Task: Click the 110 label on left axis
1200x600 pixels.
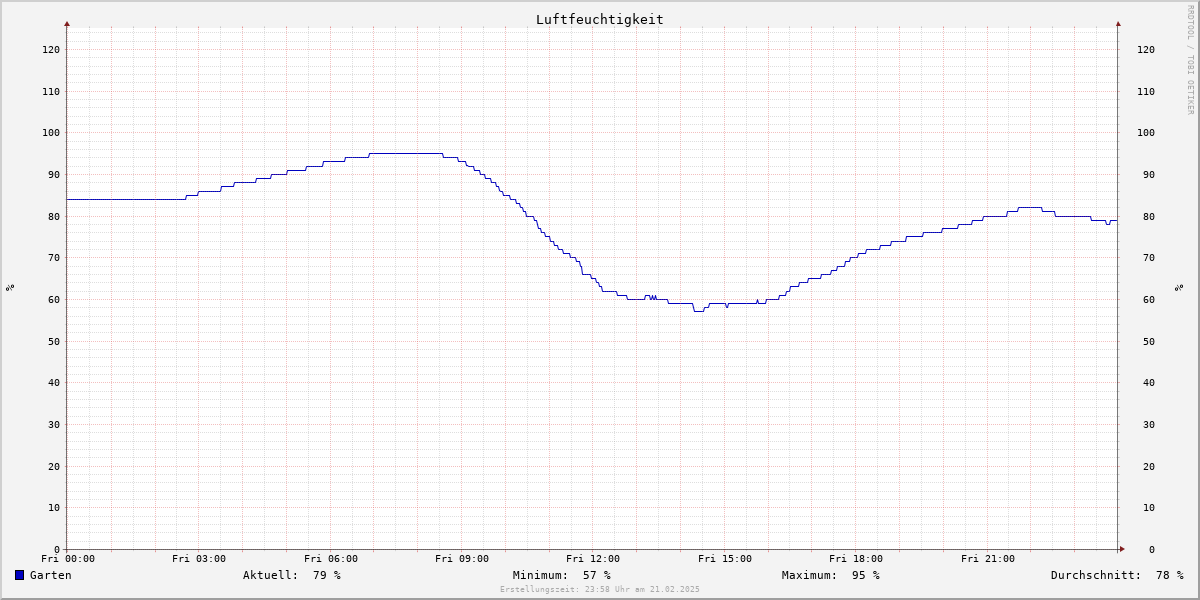Action: 51,91
